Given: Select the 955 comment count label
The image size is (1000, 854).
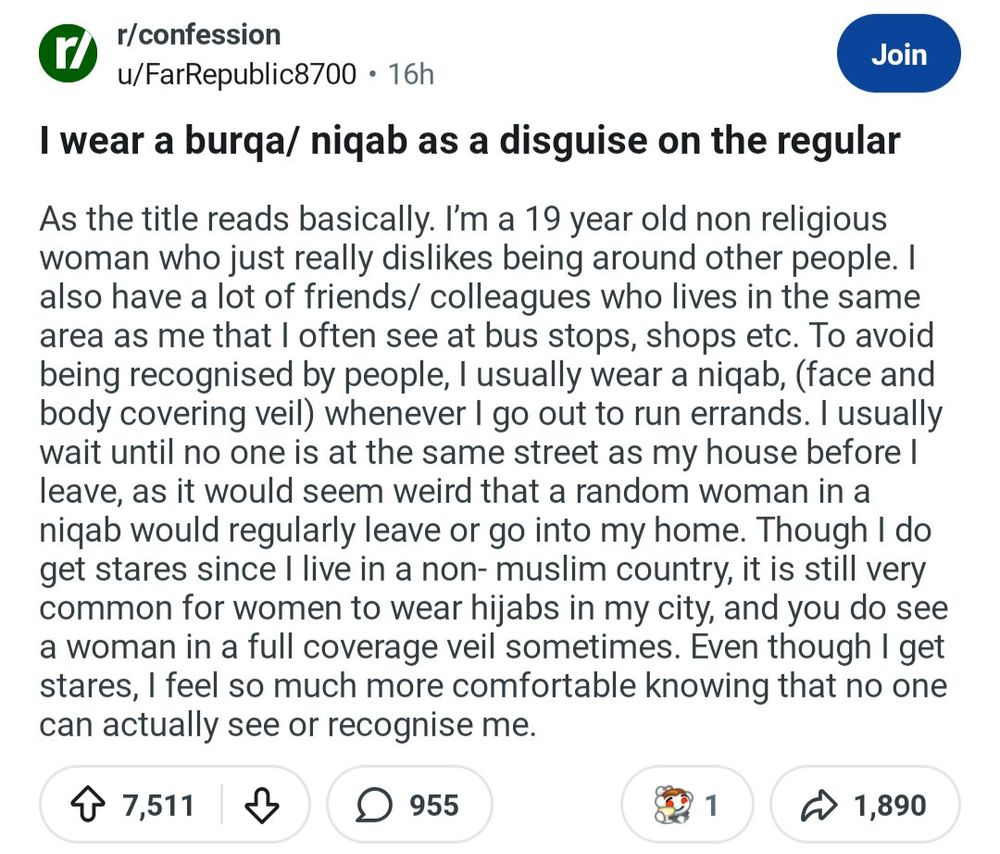Looking at the screenshot, I should [x=433, y=803].
